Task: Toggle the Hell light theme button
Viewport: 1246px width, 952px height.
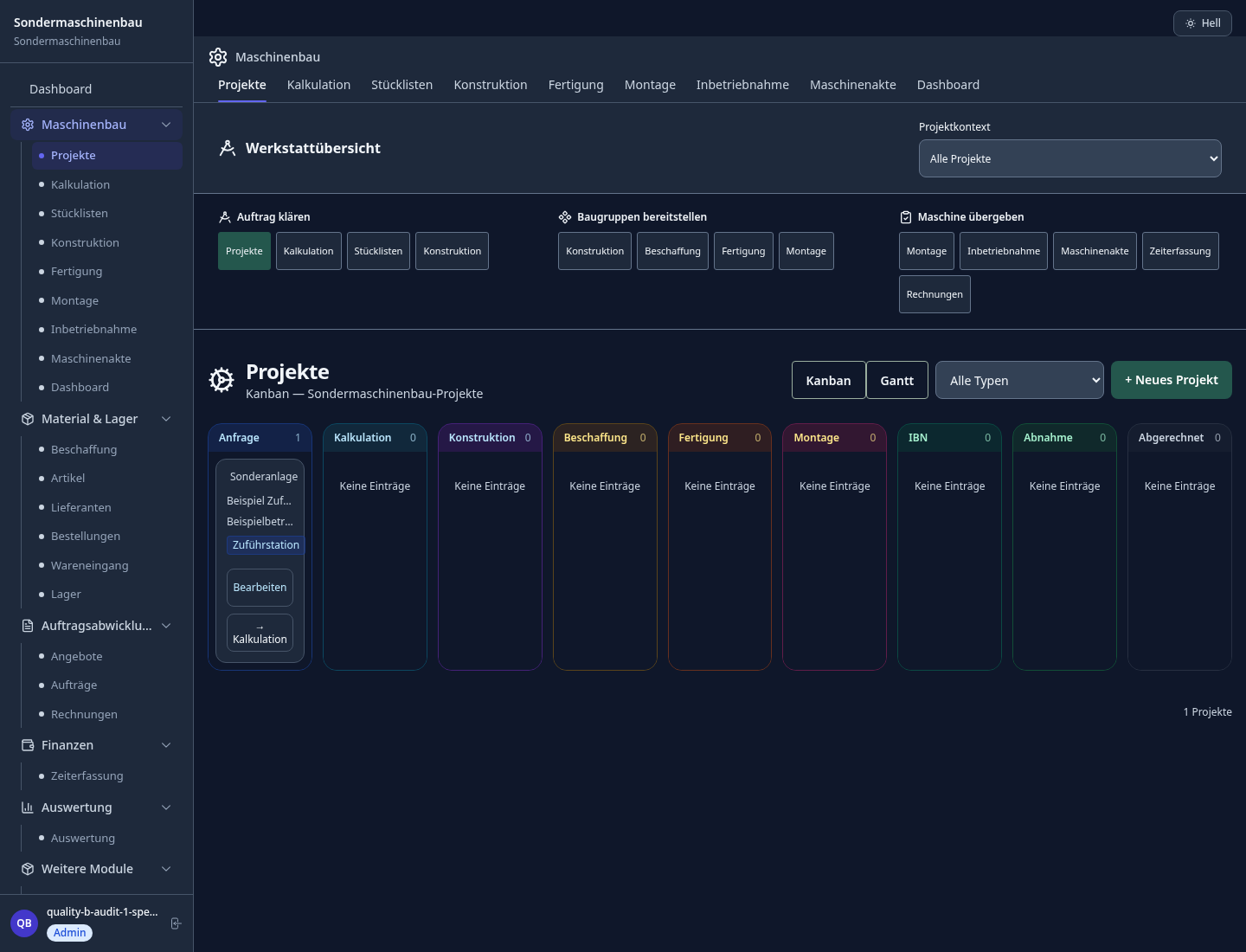Action: [x=1203, y=23]
